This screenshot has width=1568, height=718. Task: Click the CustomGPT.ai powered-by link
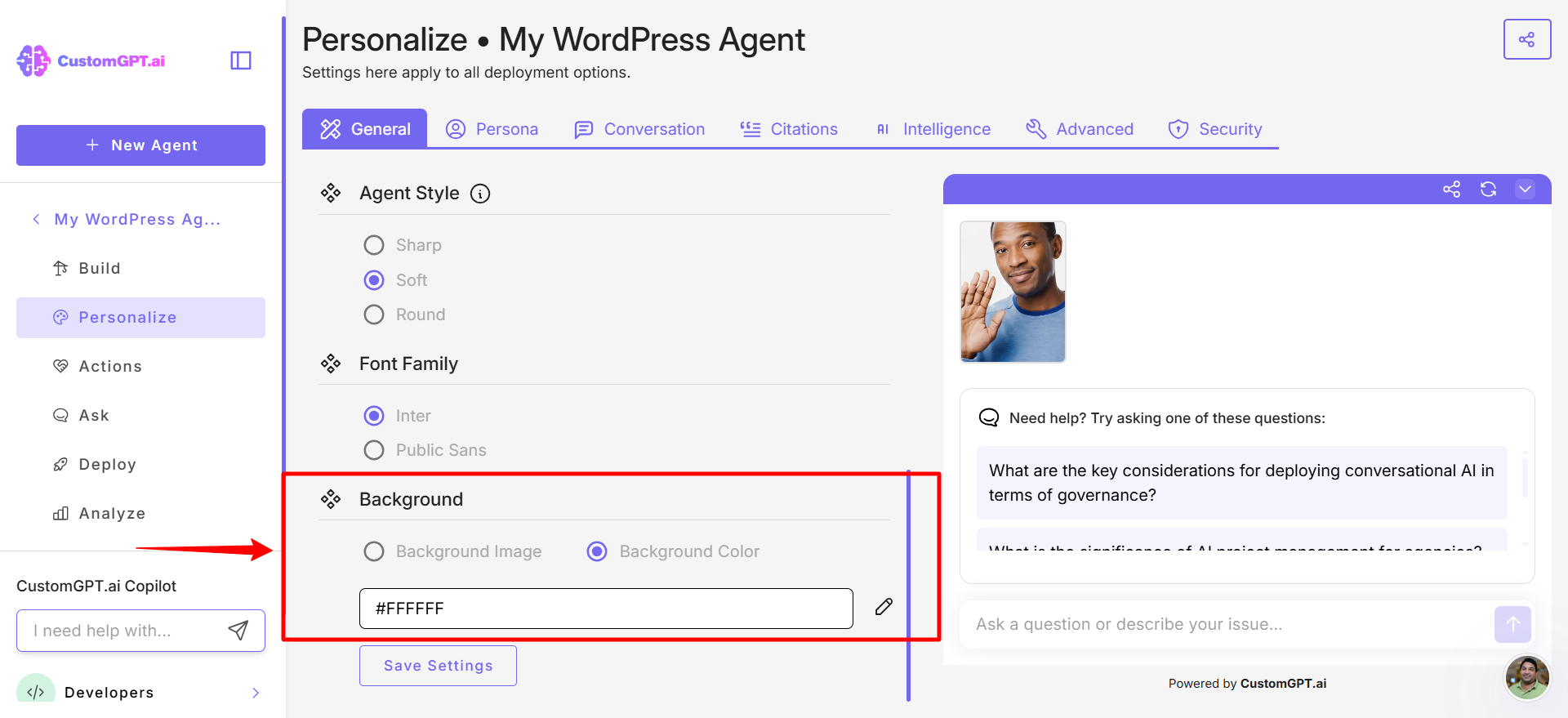pos(1283,684)
